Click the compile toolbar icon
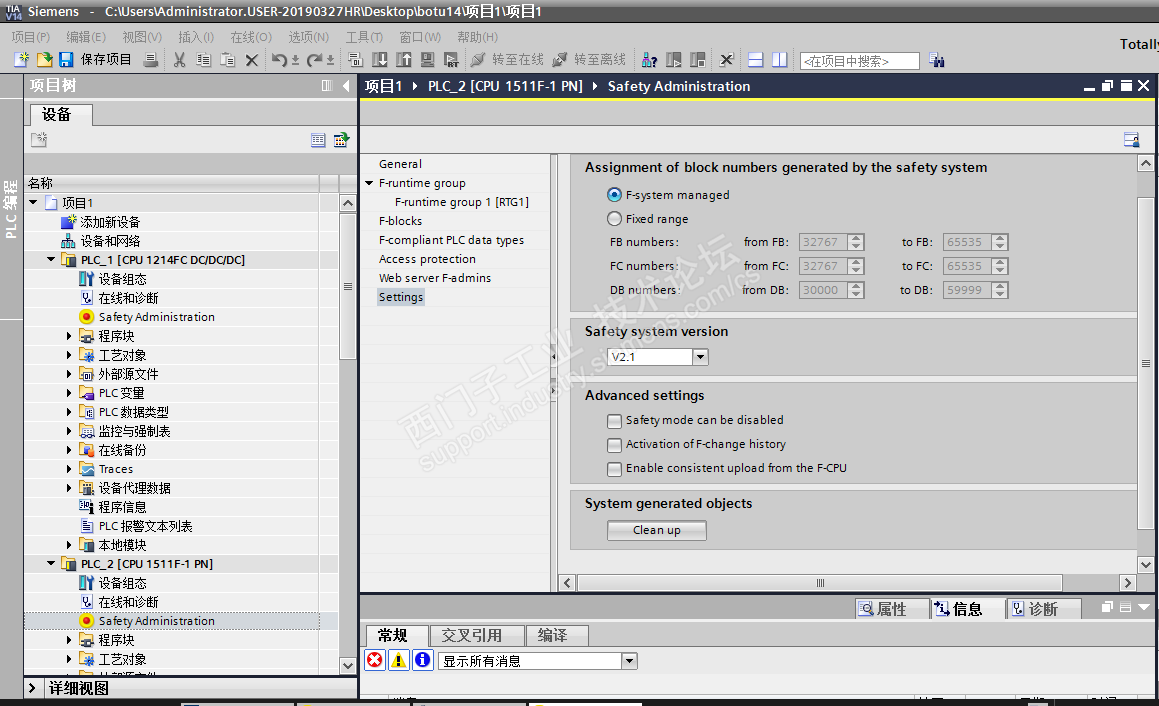The height and width of the screenshot is (706, 1159). pyautogui.click(x=356, y=60)
